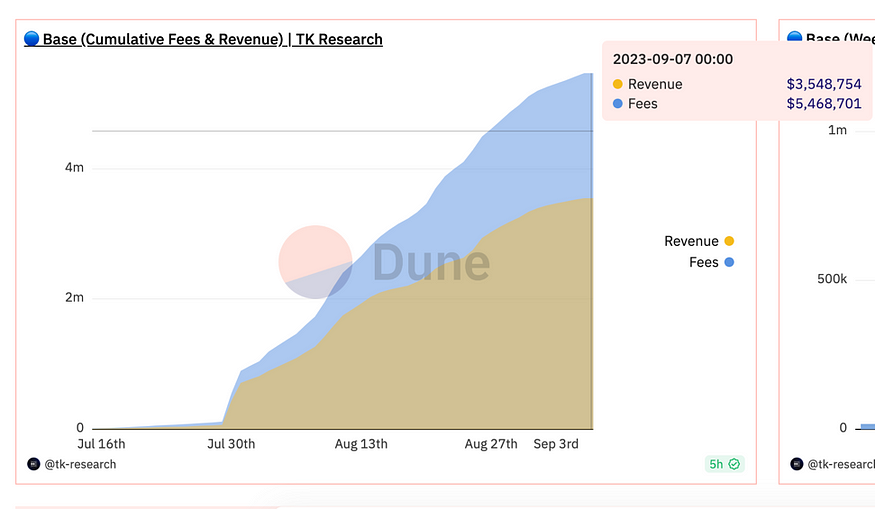875x509 pixels.
Task: Click the Jul 30th x-axis label
Action: pos(231,444)
